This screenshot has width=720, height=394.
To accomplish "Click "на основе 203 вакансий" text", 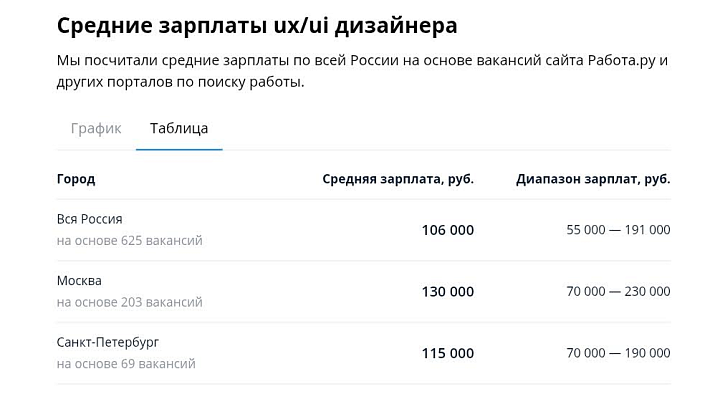I will click(129, 302).
